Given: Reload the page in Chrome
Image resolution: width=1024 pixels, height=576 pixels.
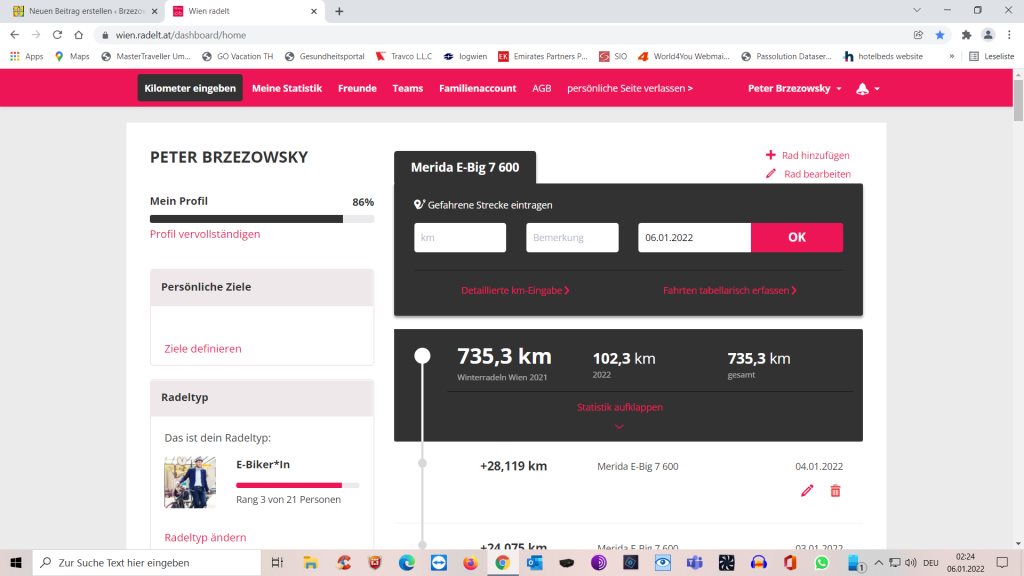Looking at the screenshot, I should 57,35.
